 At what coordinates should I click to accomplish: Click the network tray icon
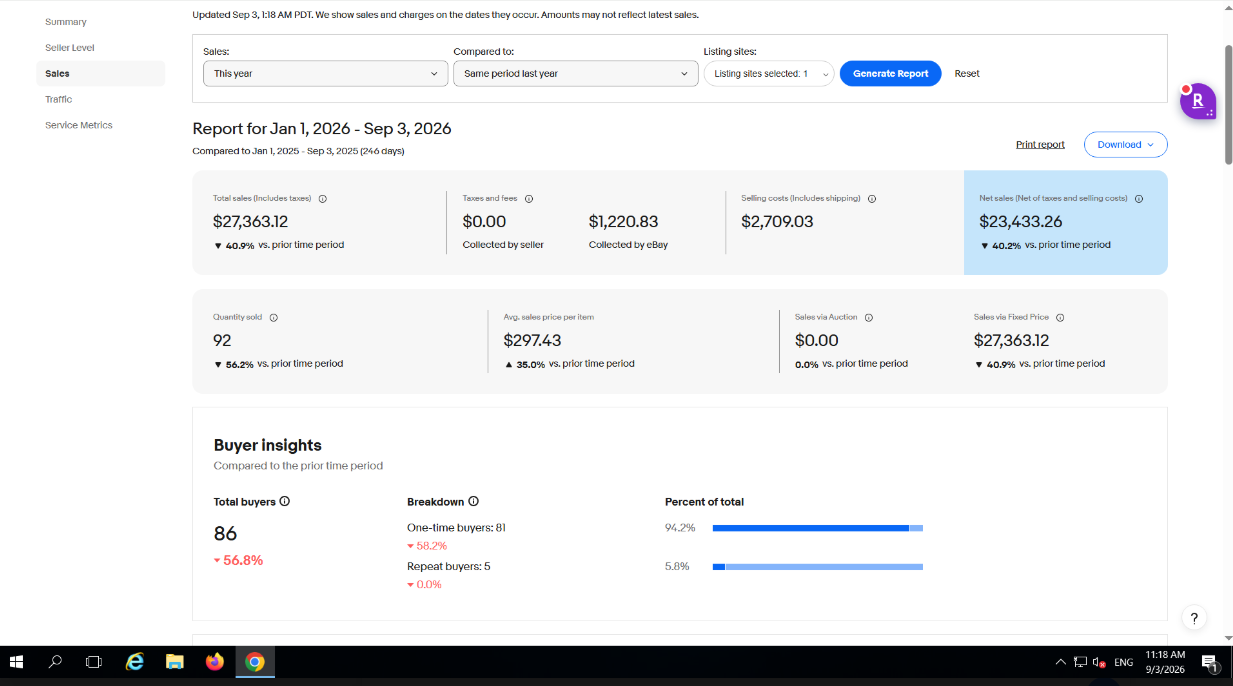[x=1080, y=662]
